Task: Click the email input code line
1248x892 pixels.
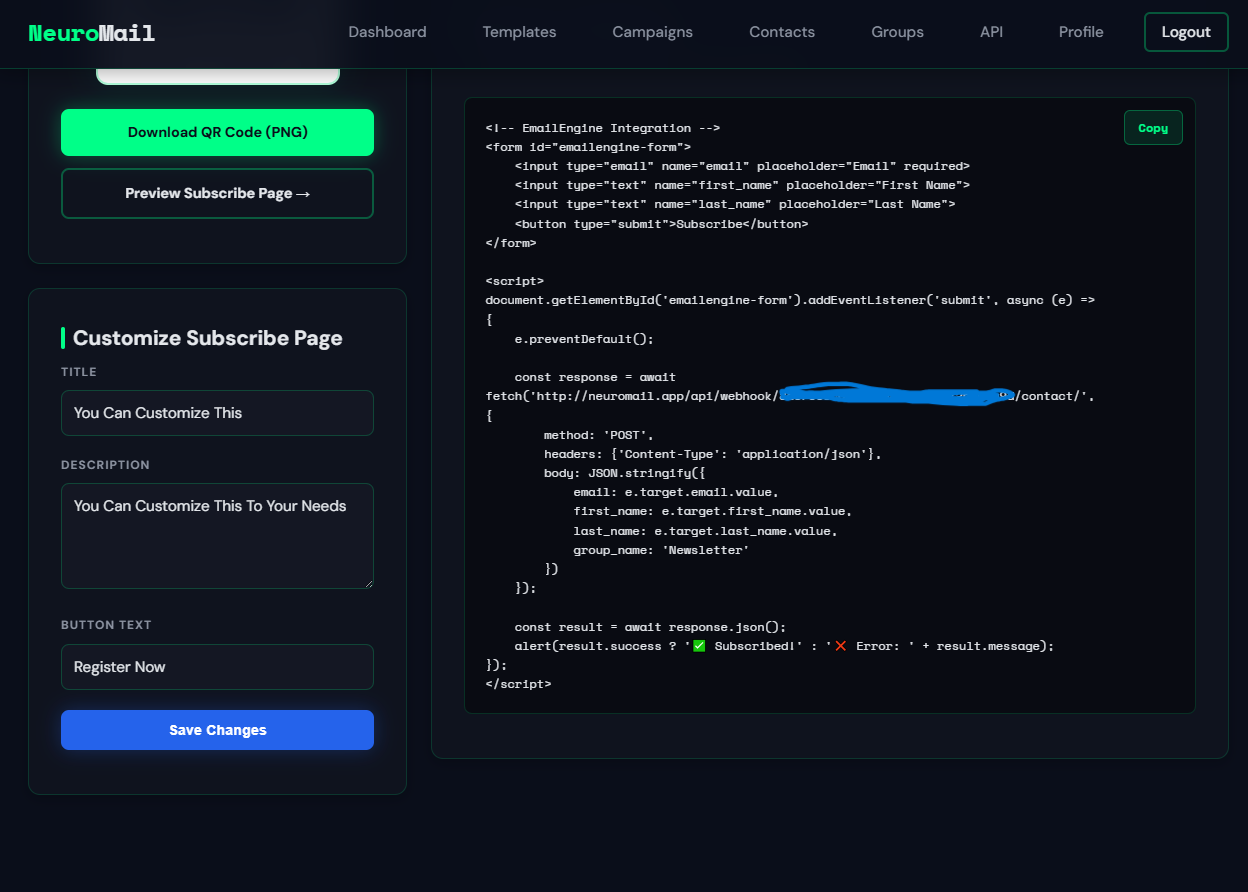Action: point(742,166)
